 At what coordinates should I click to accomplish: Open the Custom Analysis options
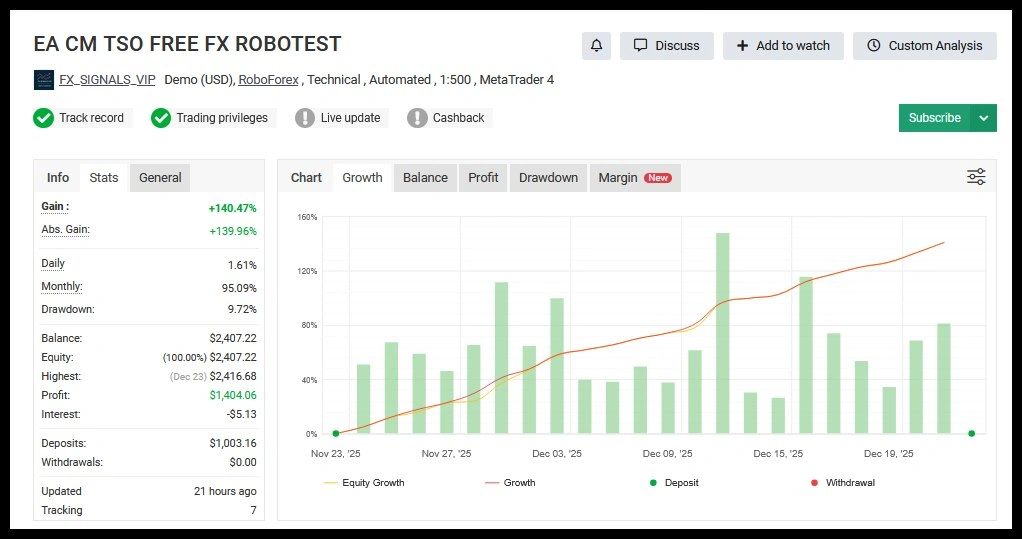924,46
